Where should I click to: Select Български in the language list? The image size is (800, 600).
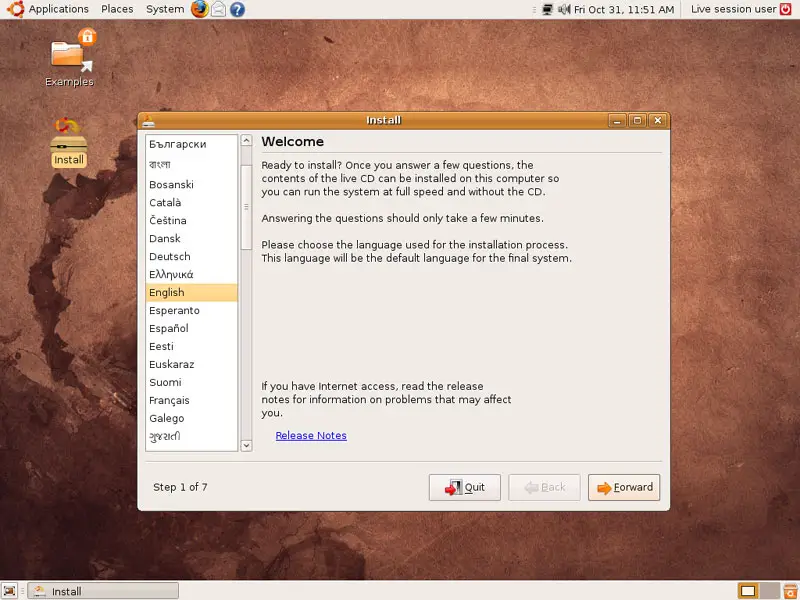pos(192,144)
